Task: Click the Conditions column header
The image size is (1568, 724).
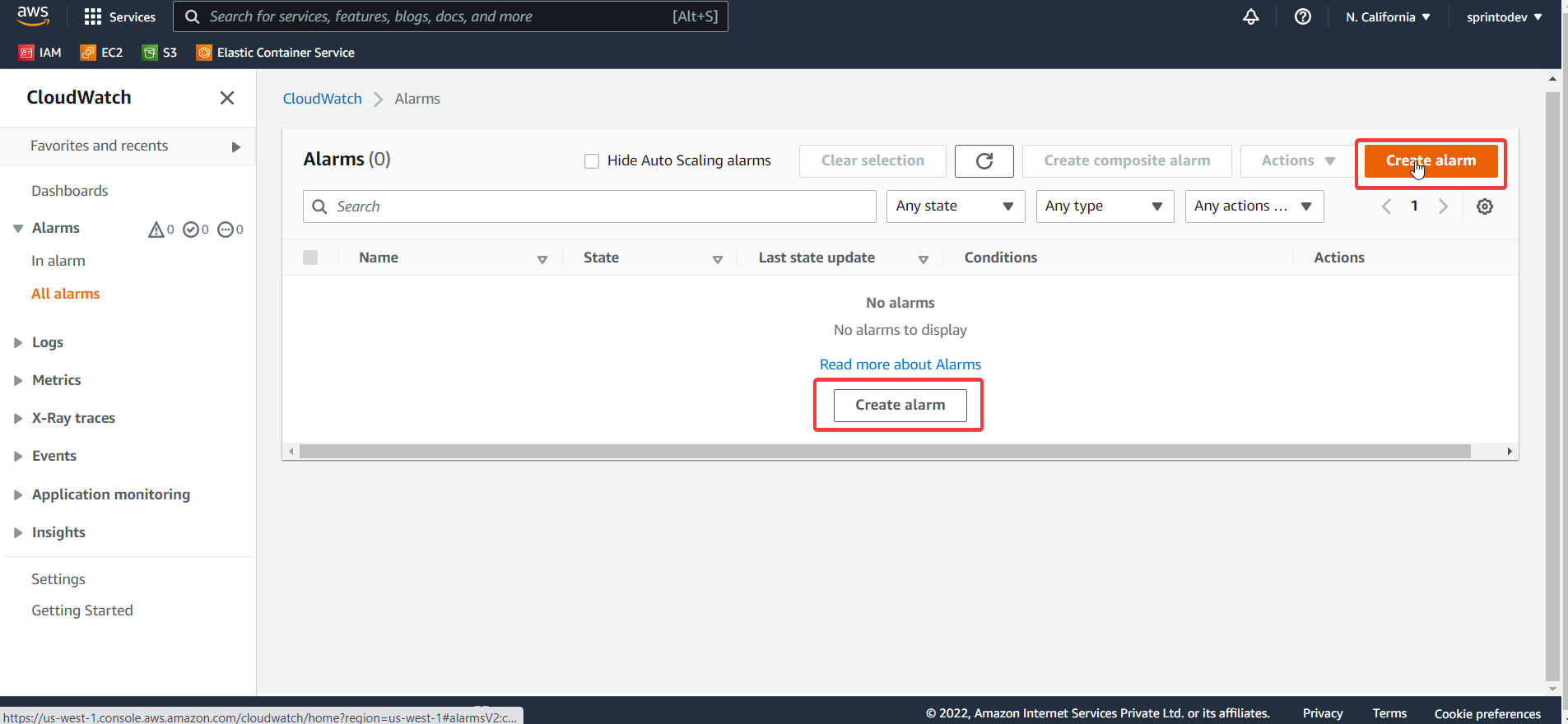Action: point(1001,258)
